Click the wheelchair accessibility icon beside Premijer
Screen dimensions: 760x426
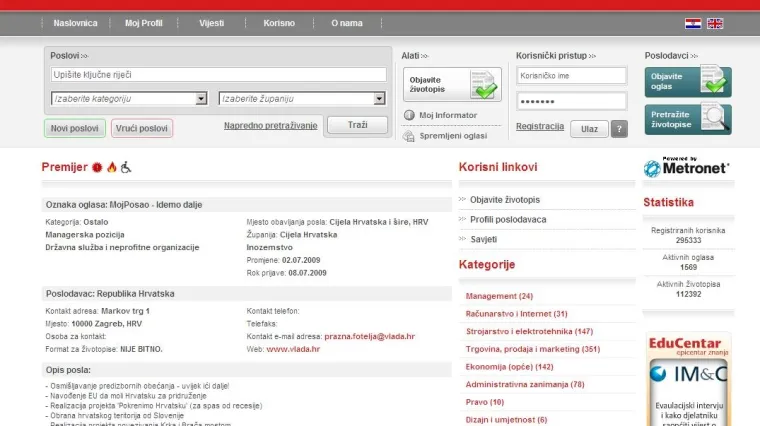click(x=126, y=167)
